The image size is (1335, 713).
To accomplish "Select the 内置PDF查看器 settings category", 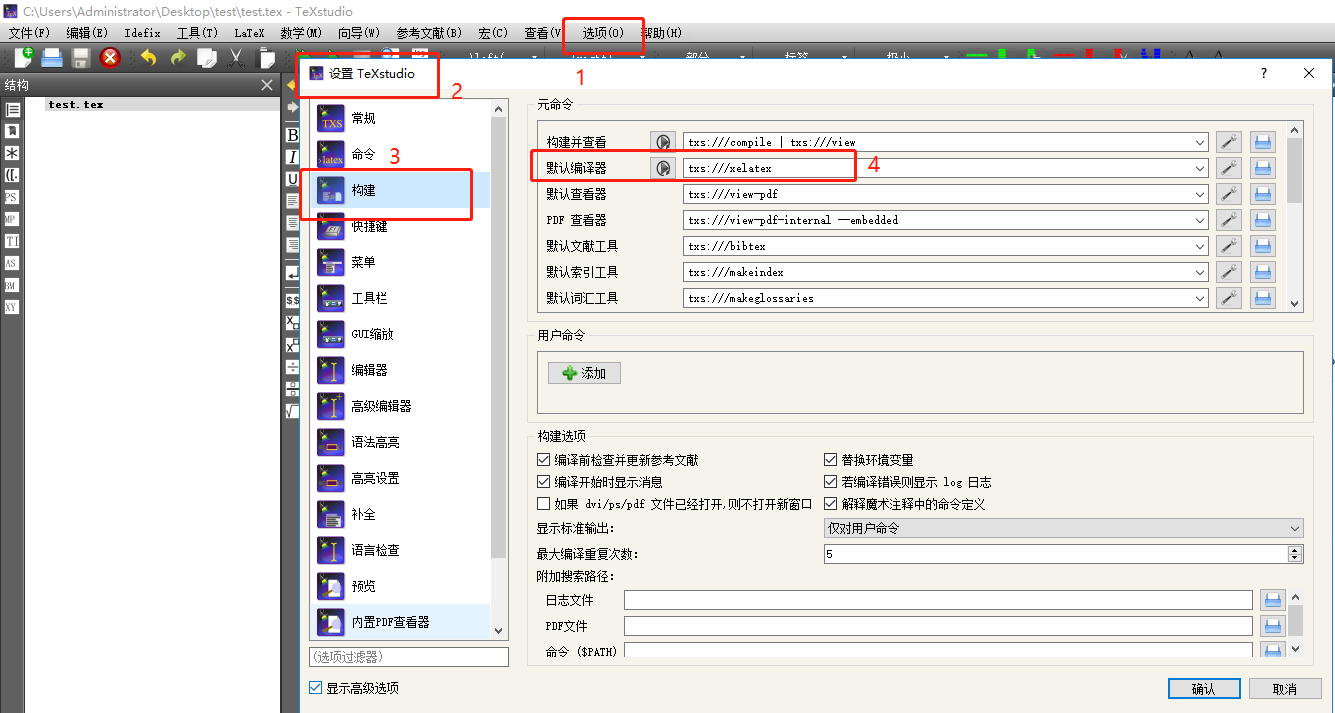I will tap(400, 622).
